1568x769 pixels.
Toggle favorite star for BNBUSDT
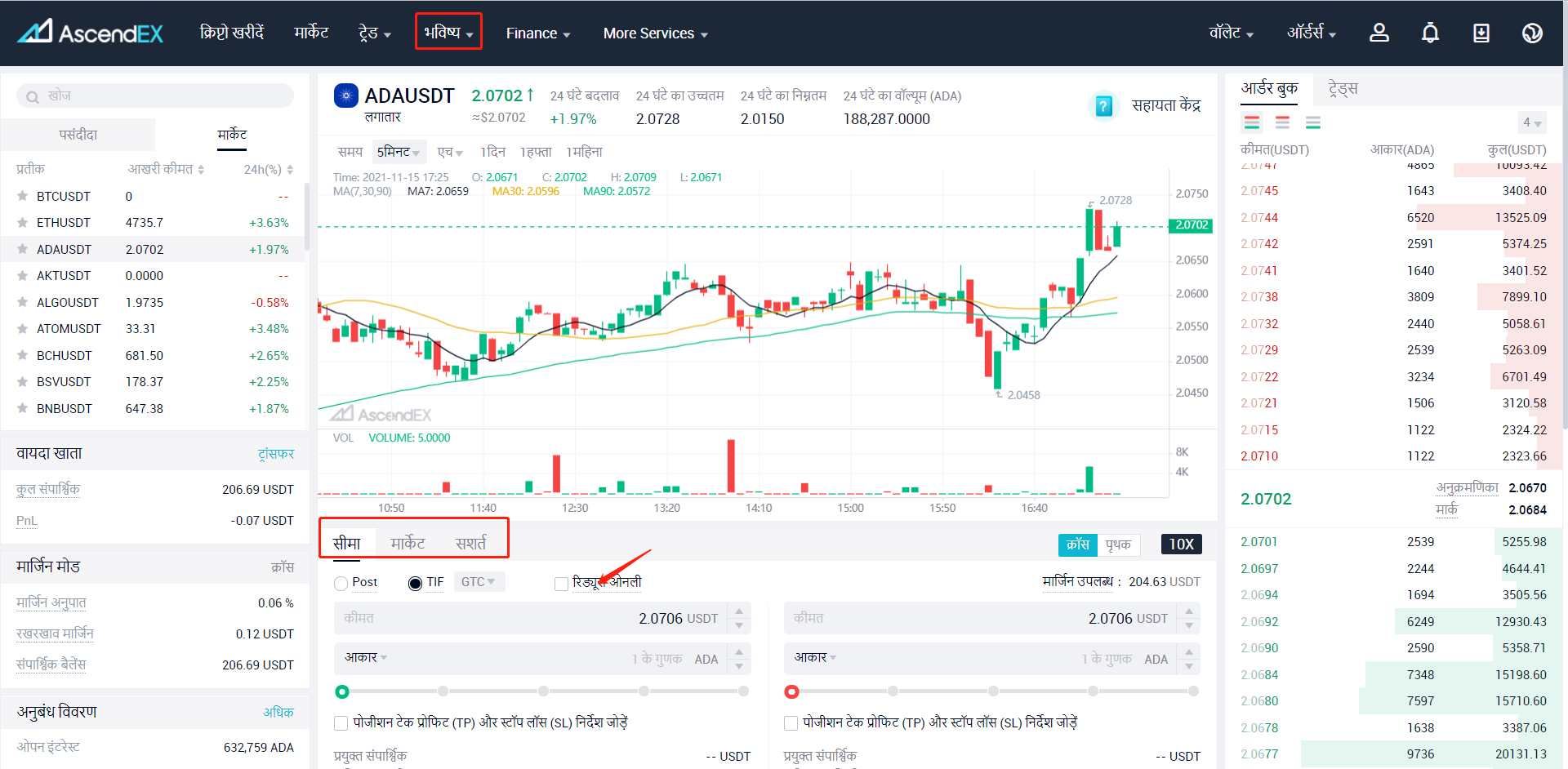pos(22,408)
